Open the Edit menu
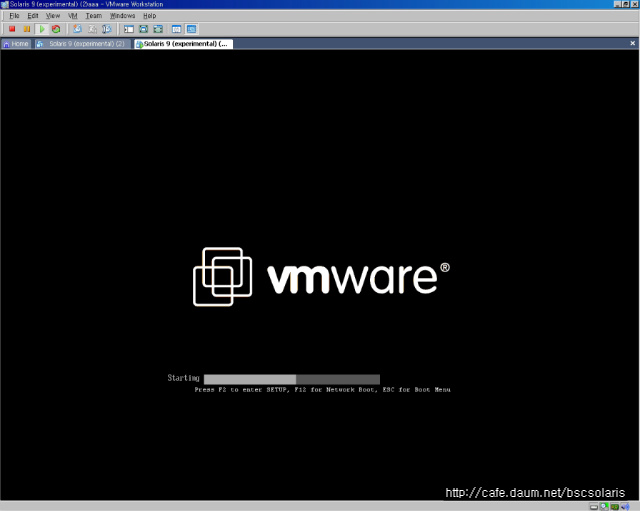640x511 pixels. pyautogui.click(x=33, y=16)
